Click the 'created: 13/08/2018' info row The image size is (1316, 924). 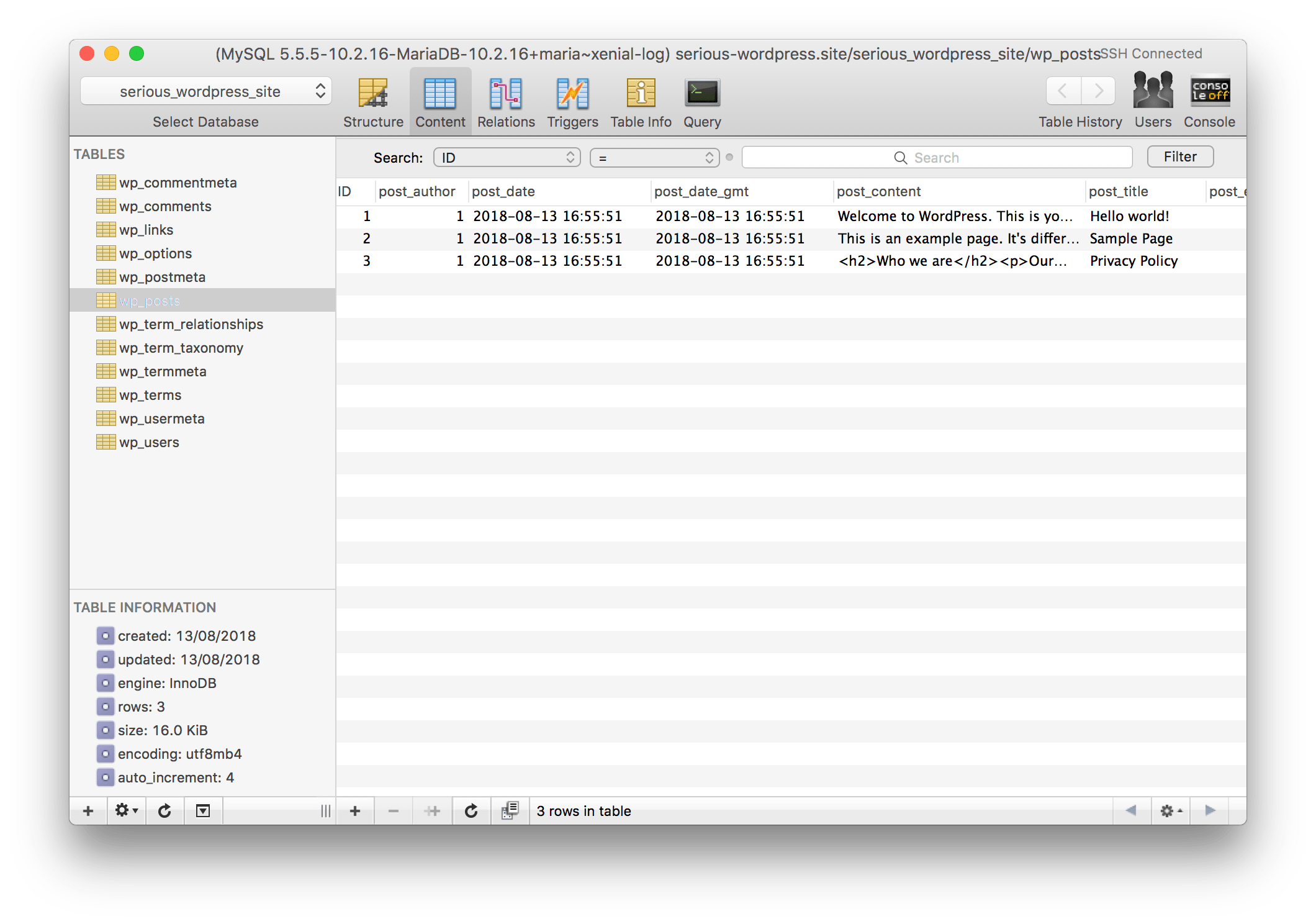[202, 636]
